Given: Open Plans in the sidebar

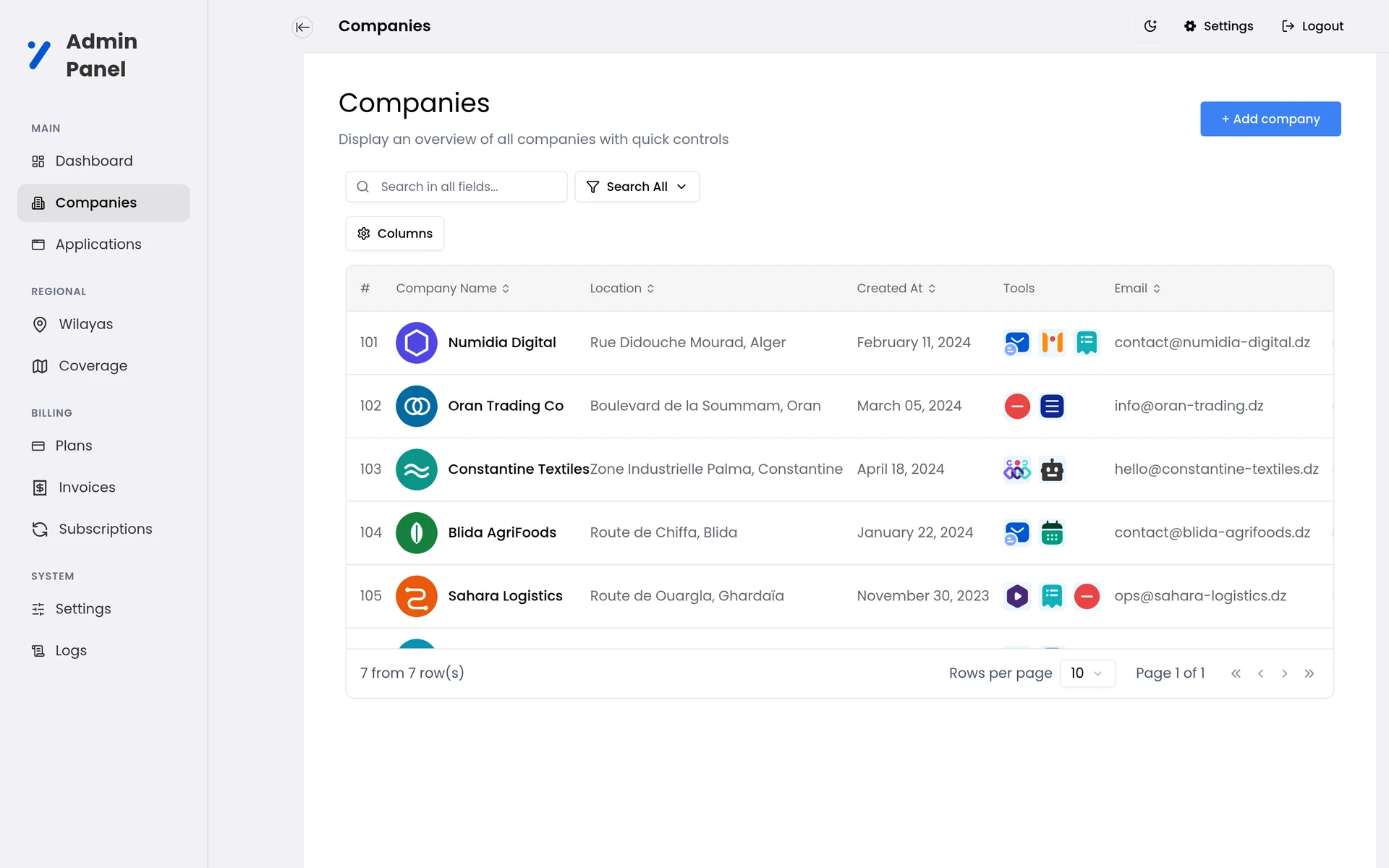Looking at the screenshot, I should point(103,446).
